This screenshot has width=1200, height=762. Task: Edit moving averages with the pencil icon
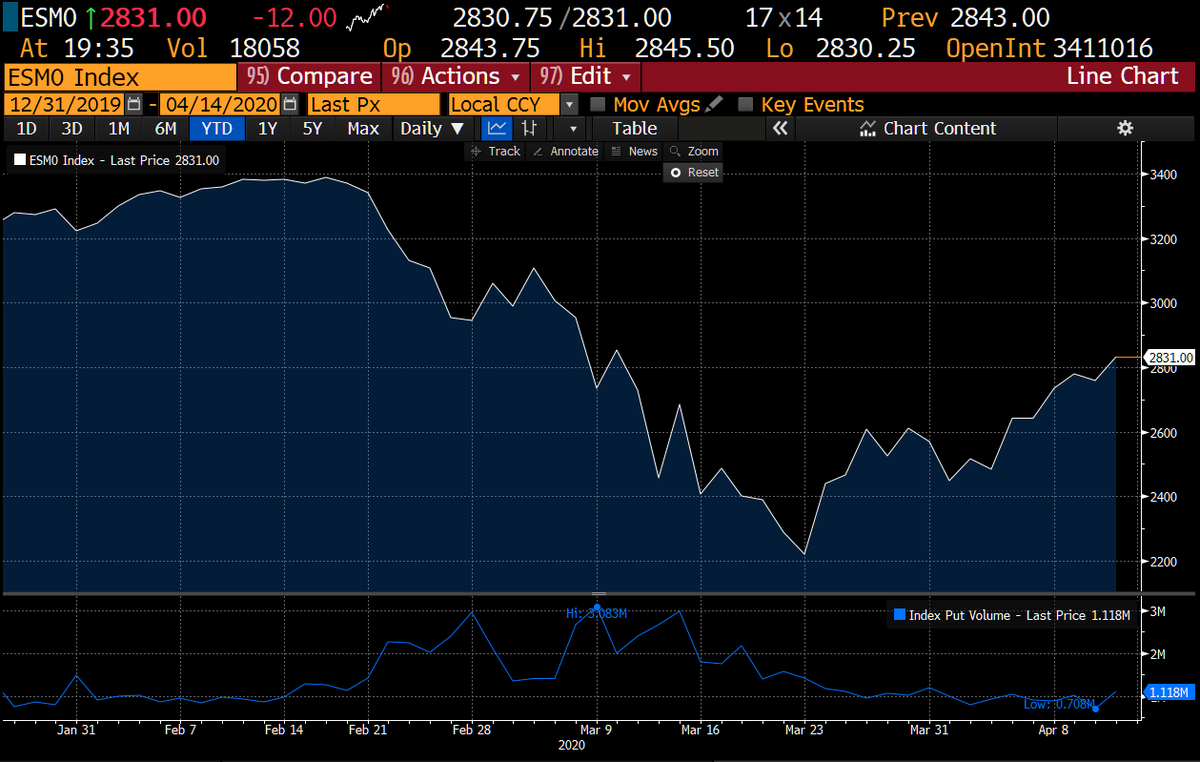(x=714, y=104)
